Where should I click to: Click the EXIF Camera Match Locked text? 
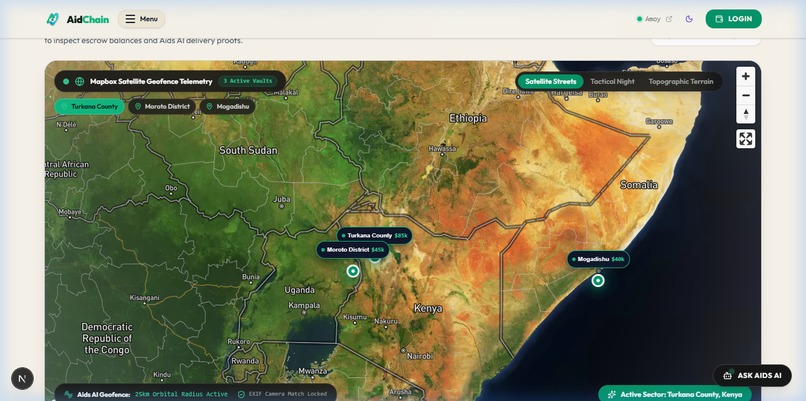[288, 394]
